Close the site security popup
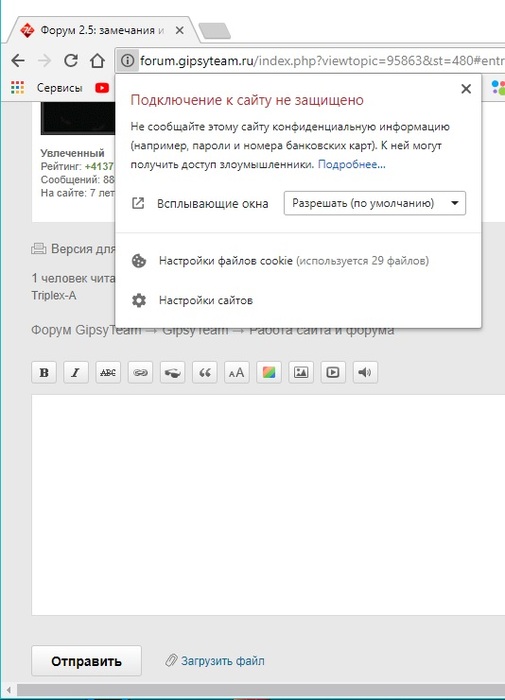The height and width of the screenshot is (700, 505). 466,89
